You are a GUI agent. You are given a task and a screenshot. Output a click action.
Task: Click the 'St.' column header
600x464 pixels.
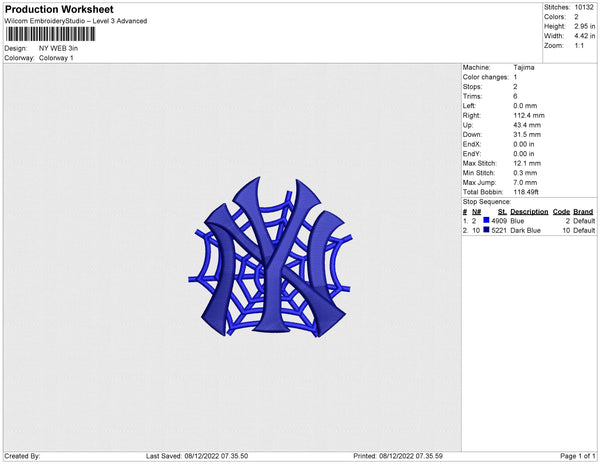[502, 212]
